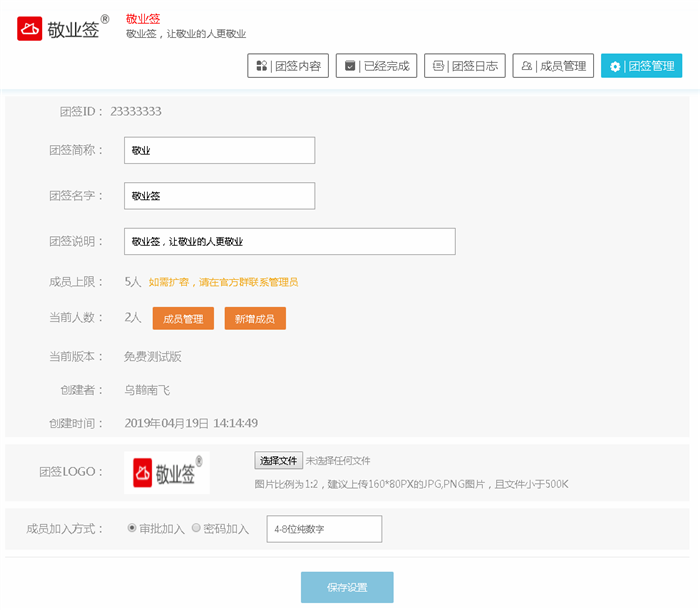Select the highlighted 团签管理 tab
700x610 pixels.
point(642,66)
